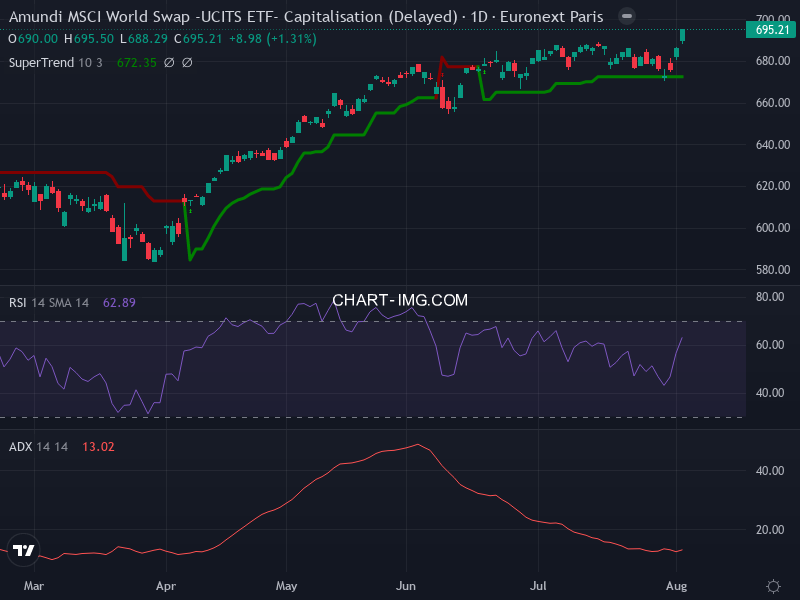Click the ADX 20.00 scale label

770,530
